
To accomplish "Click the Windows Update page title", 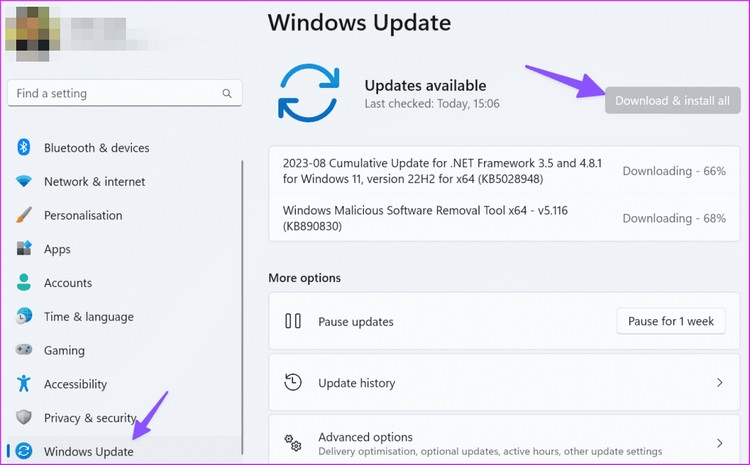I will pos(359,22).
